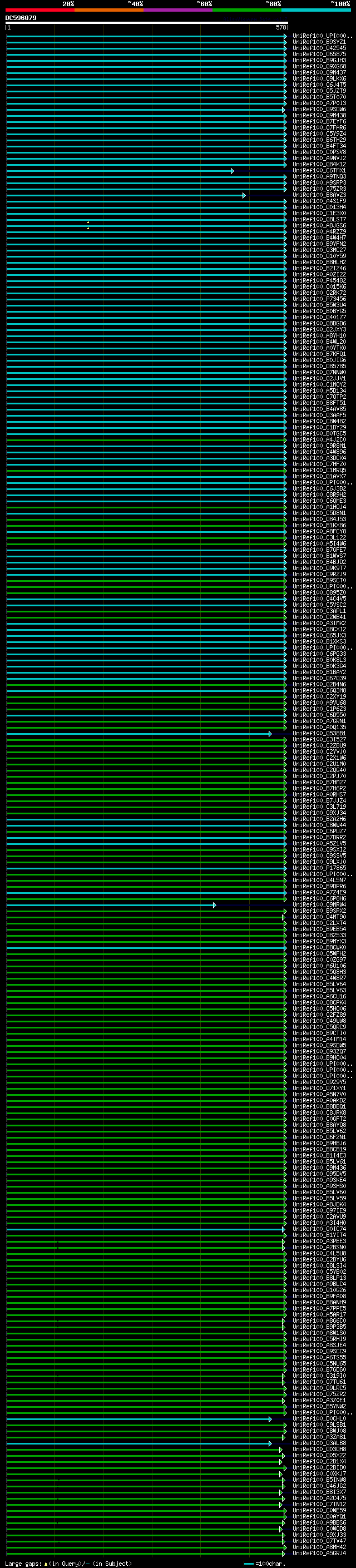
Task: Select the DC596079 query label
Action: 21,18
